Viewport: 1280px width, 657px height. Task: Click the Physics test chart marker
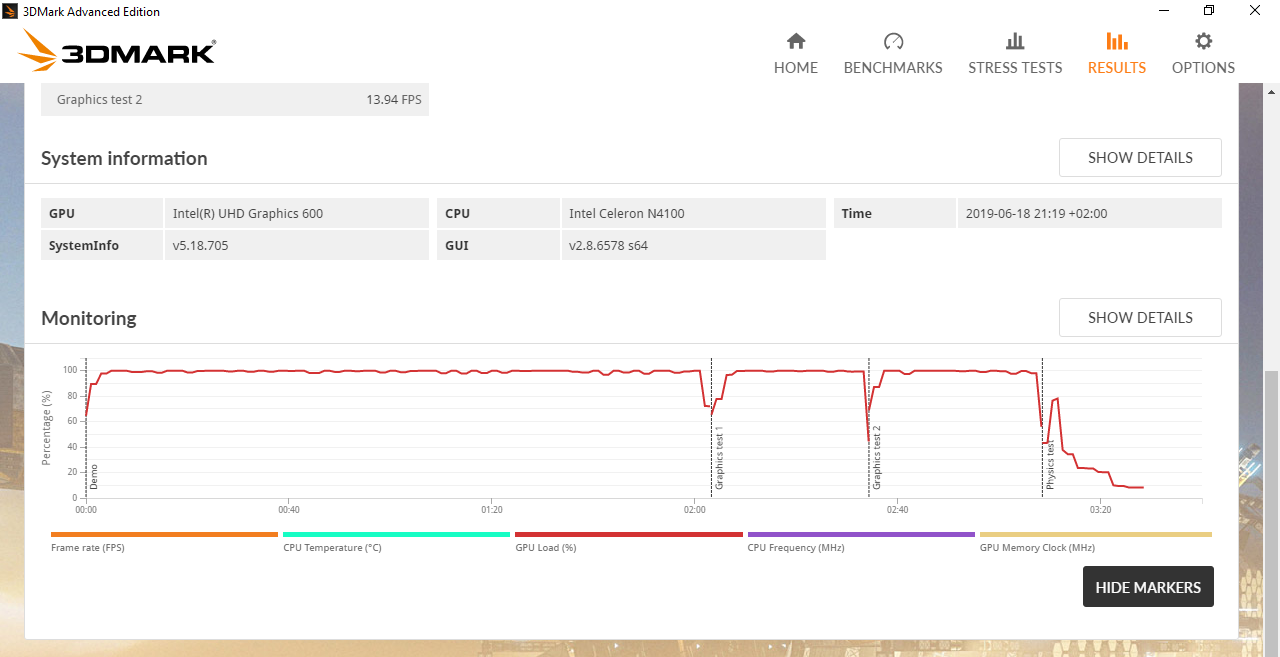pyautogui.click(x=1050, y=463)
